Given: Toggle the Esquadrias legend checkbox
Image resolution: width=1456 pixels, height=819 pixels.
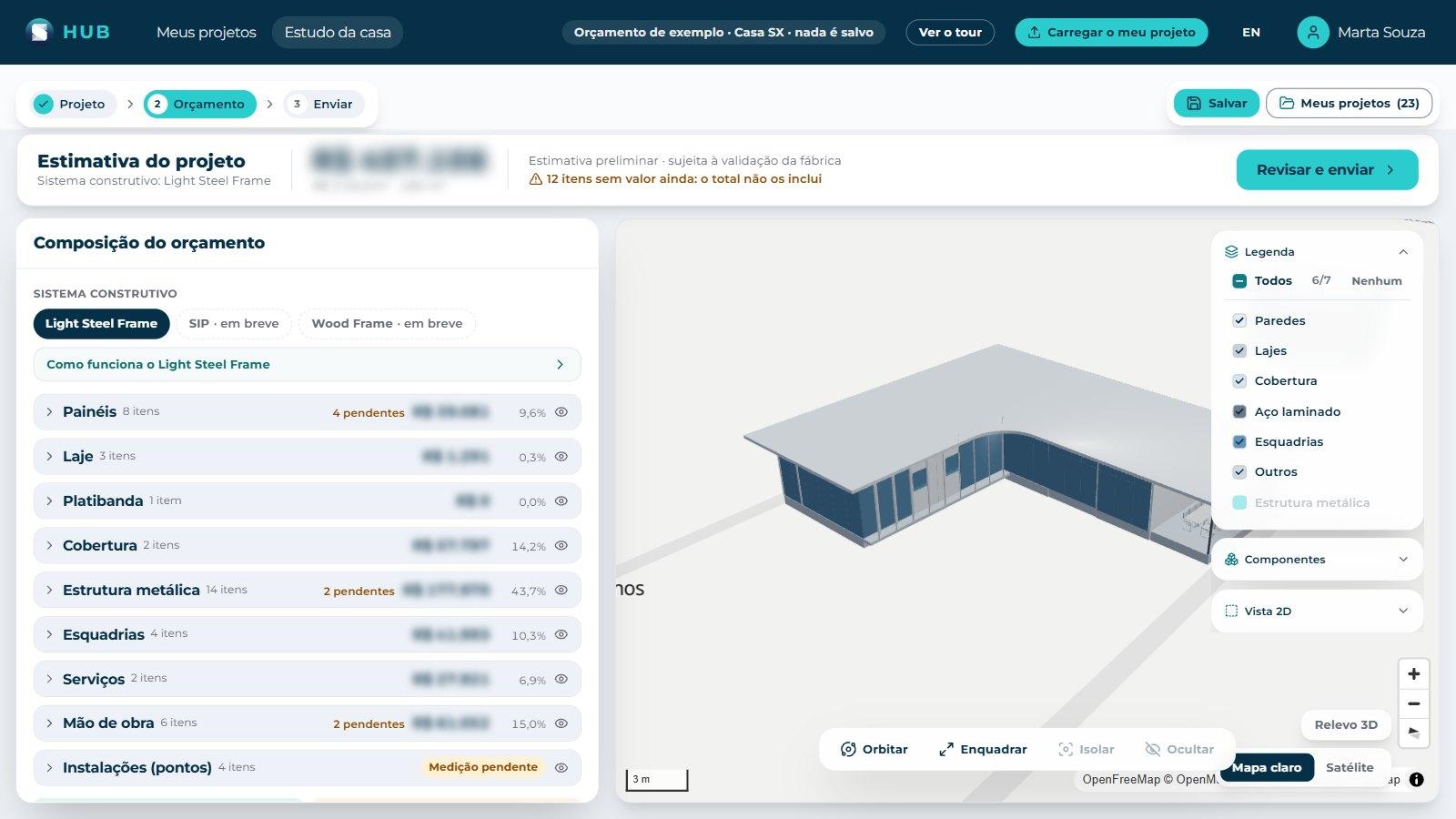Looking at the screenshot, I should (x=1239, y=441).
